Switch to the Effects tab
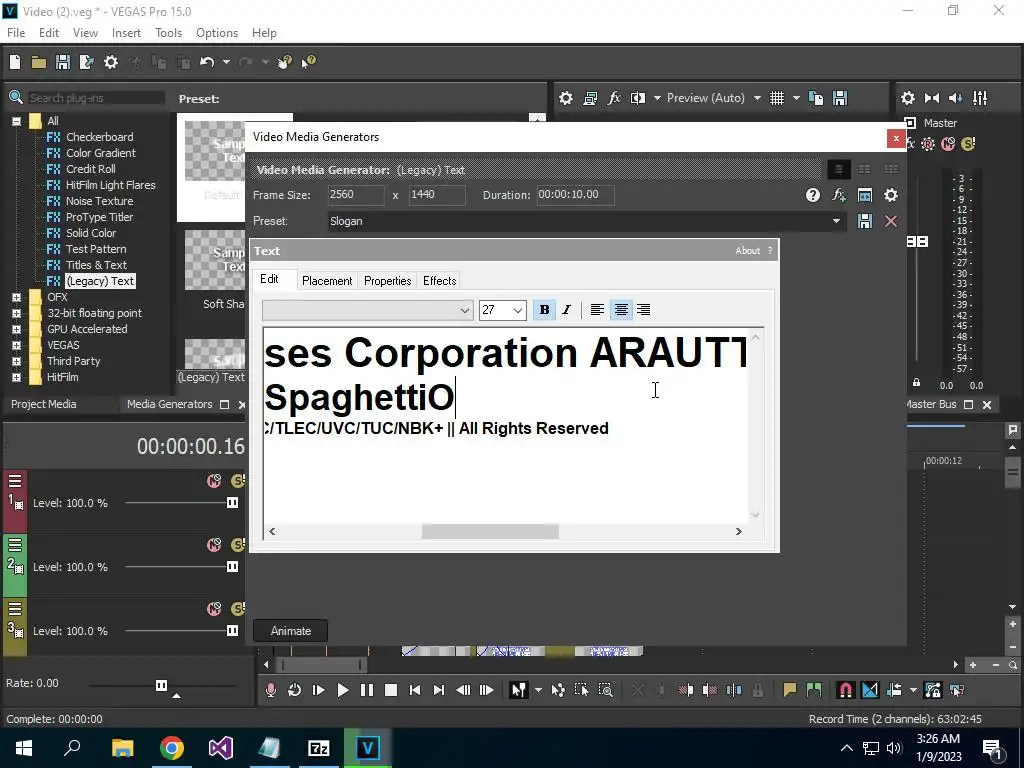 coord(440,281)
